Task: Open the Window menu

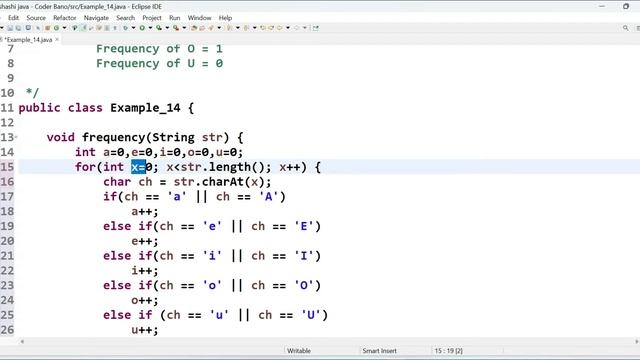Action: pyautogui.click(x=200, y=18)
